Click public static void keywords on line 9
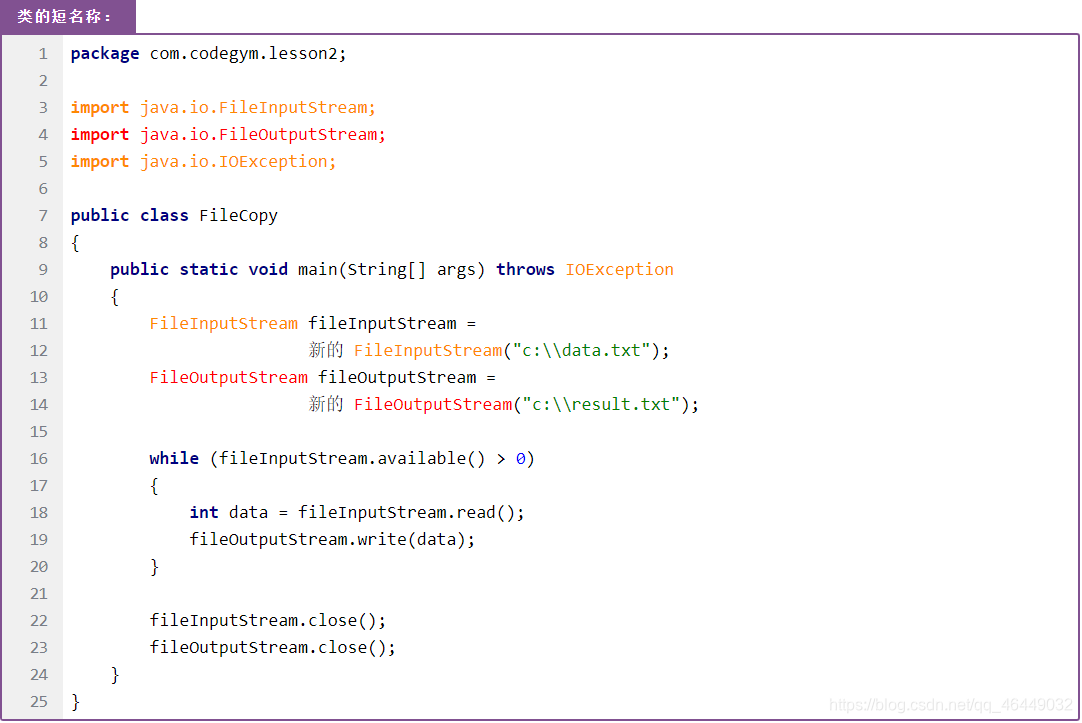Viewport: 1082px width, 723px height. tap(199, 270)
